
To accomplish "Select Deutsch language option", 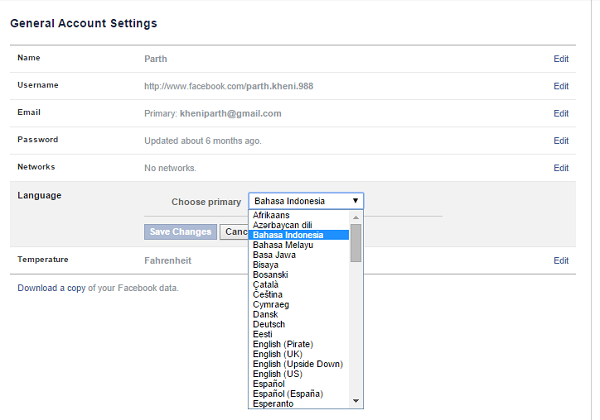I will [298, 324].
